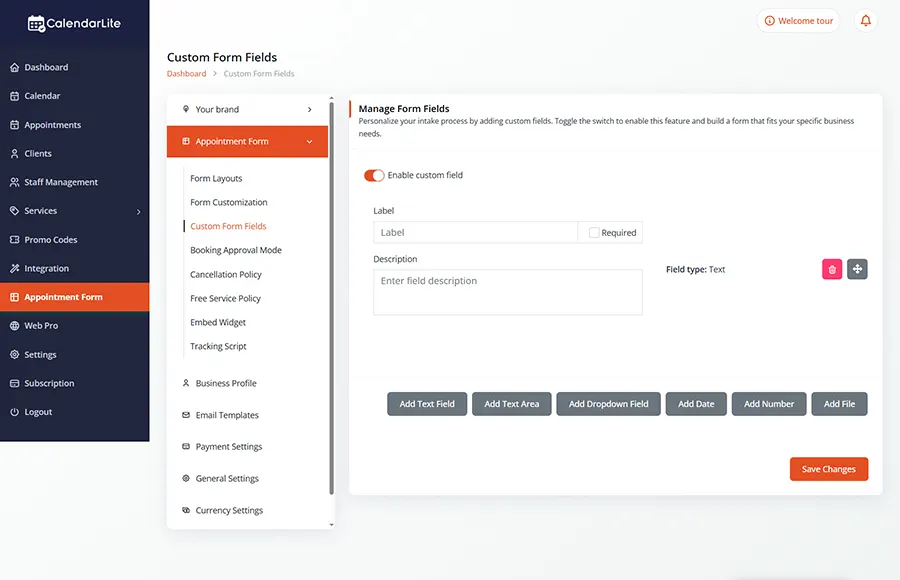
Task: Click the Calendar icon in sidebar
Action: coord(14,96)
